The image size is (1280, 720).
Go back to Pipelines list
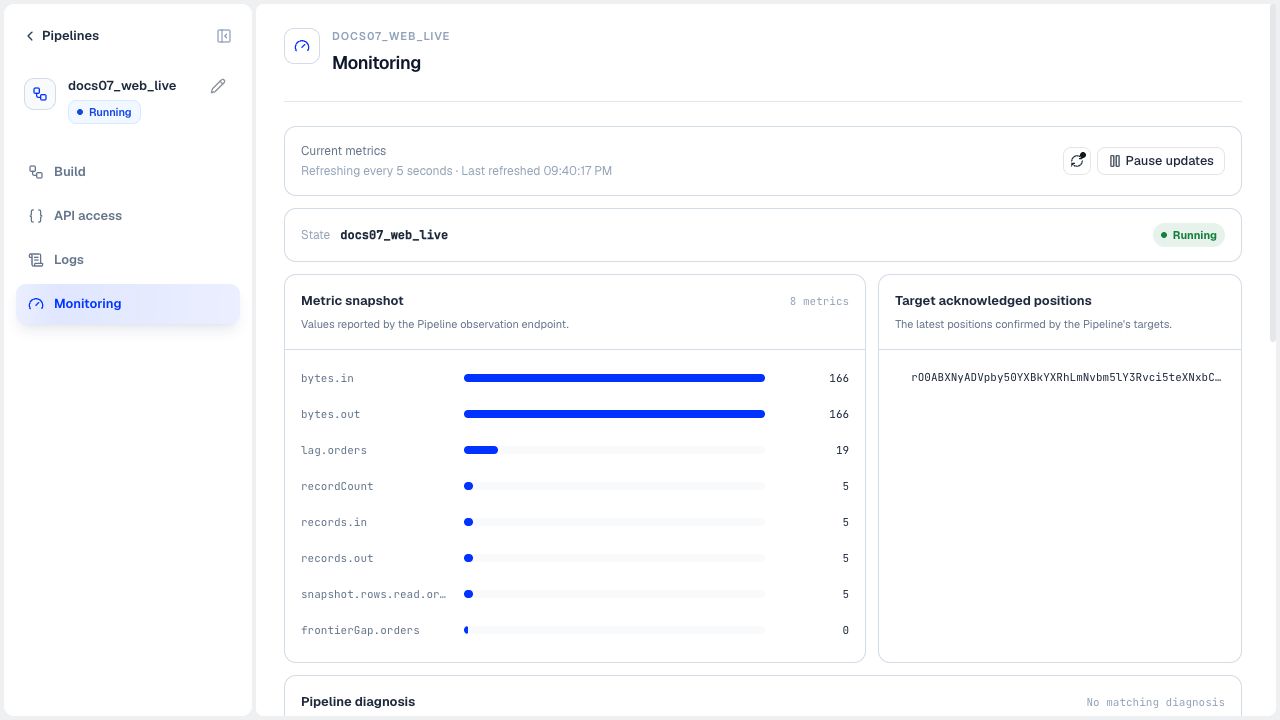pyautogui.click(x=62, y=36)
